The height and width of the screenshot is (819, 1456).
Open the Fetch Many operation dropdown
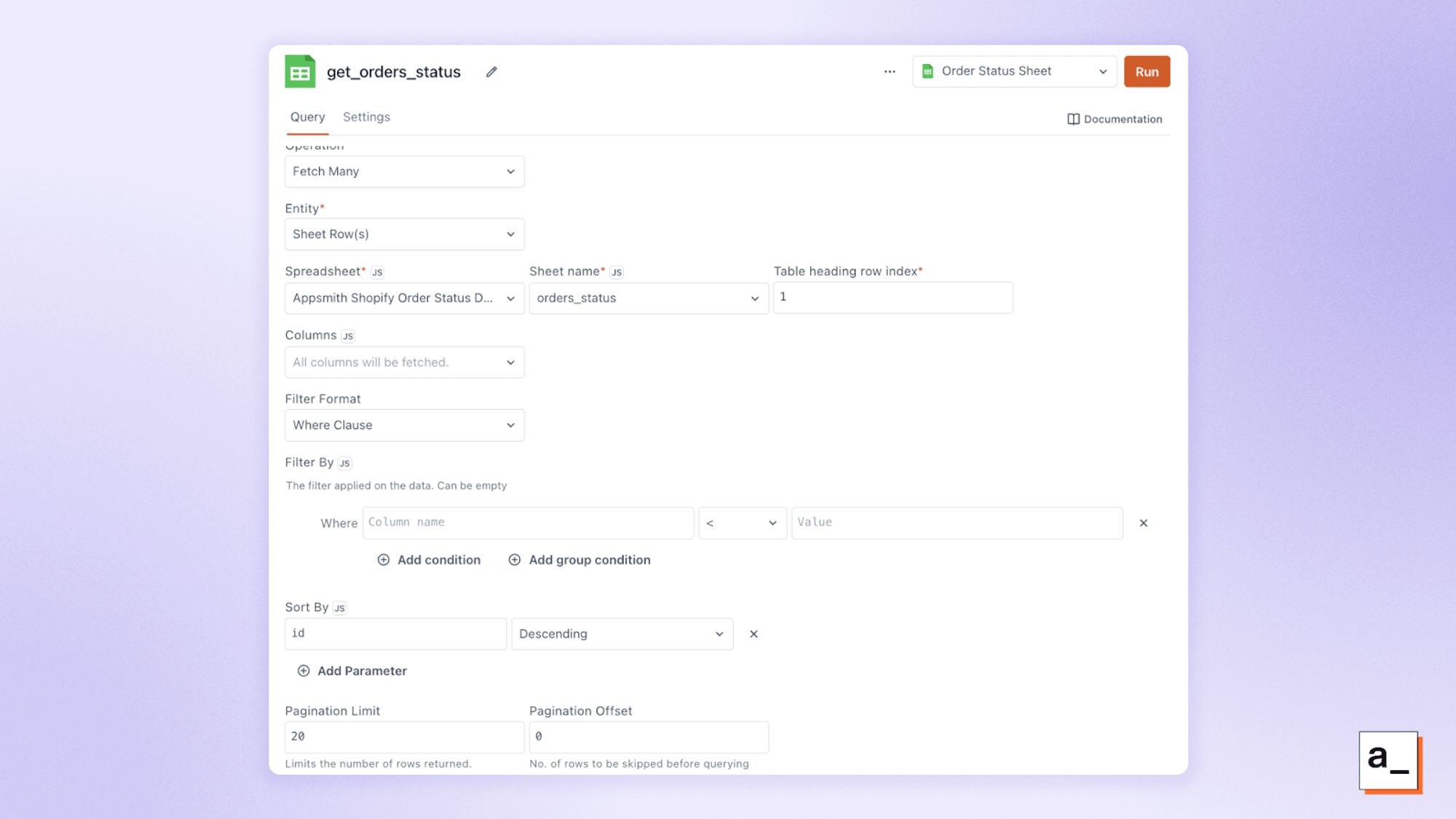pyautogui.click(x=404, y=171)
